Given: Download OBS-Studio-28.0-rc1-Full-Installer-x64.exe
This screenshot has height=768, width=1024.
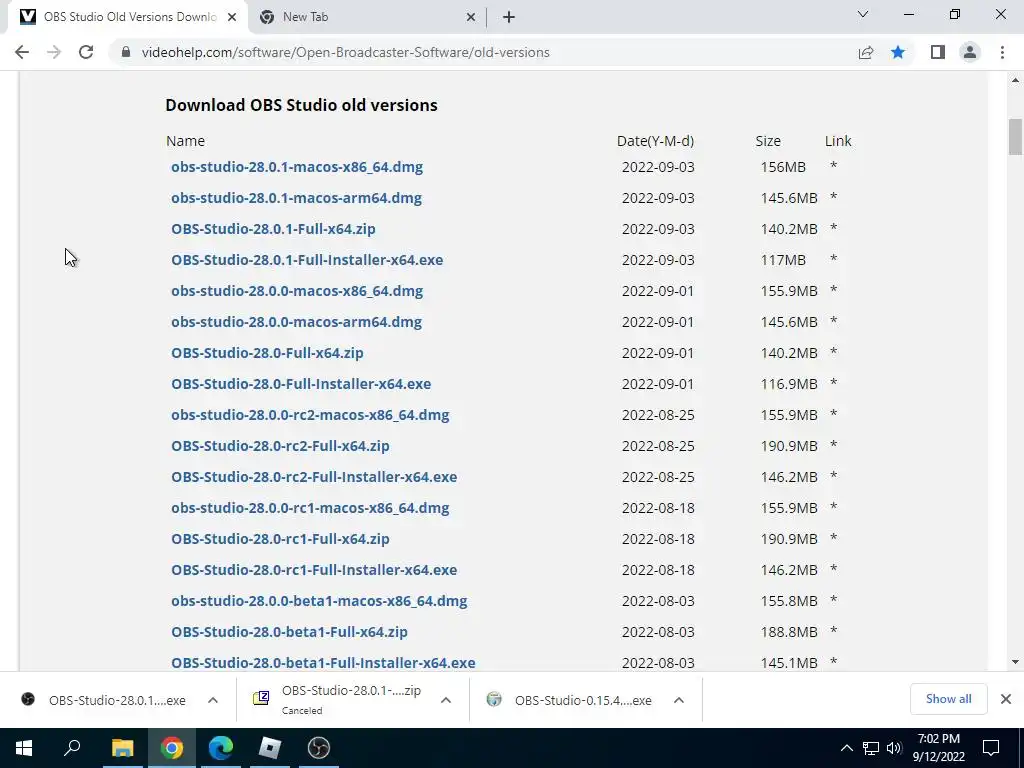Looking at the screenshot, I should [x=314, y=570].
